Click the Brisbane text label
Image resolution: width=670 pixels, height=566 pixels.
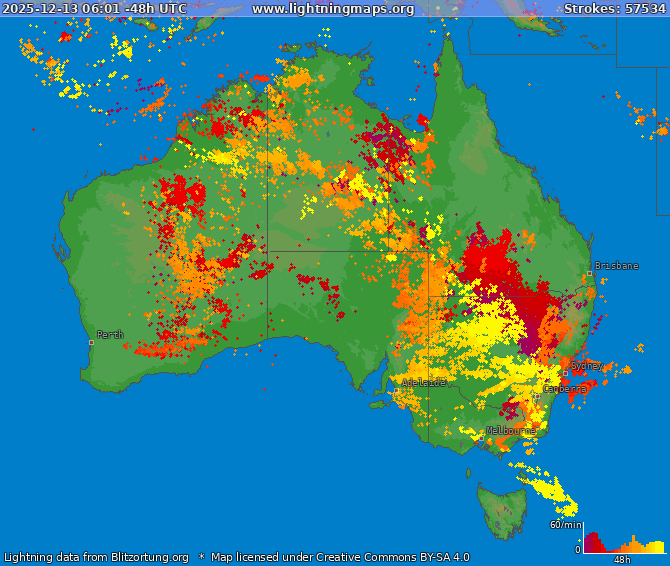point(616,266)
